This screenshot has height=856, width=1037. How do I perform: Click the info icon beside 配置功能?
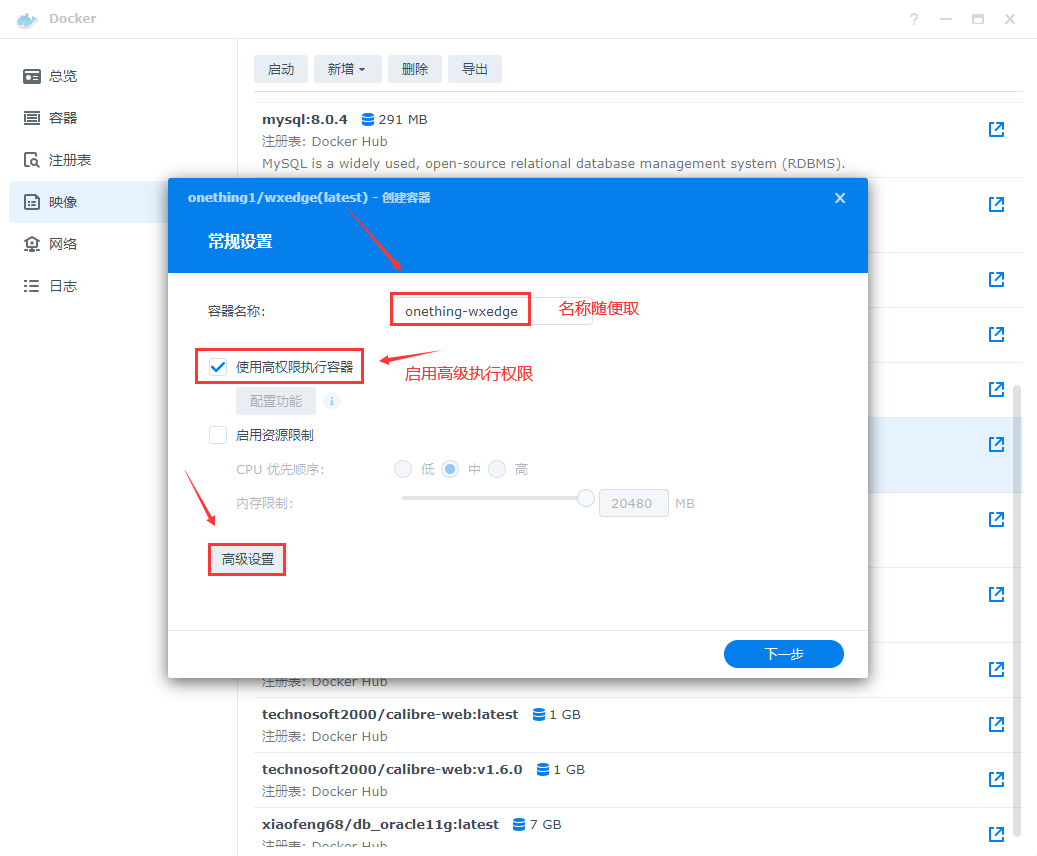332,401
